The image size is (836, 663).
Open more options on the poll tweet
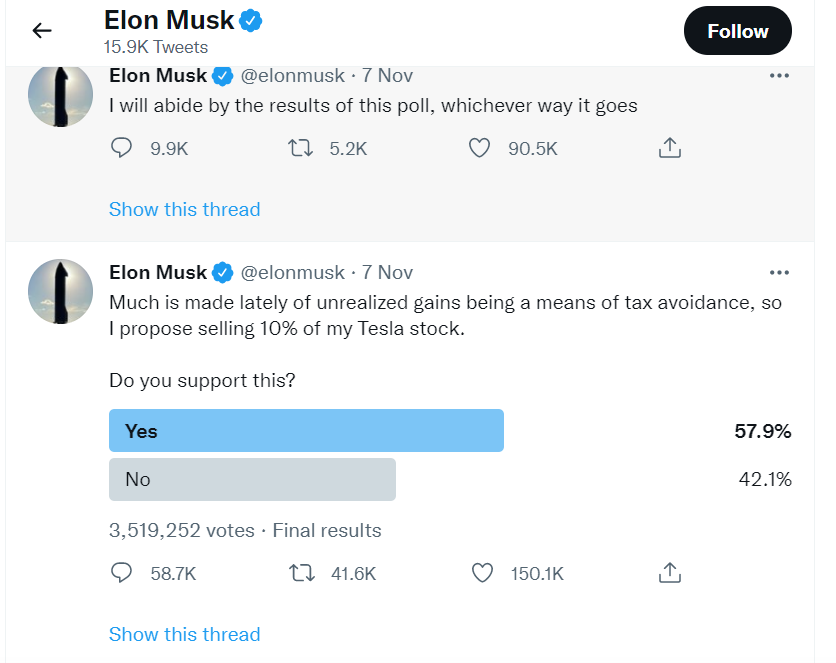click(x=779, y=273)
